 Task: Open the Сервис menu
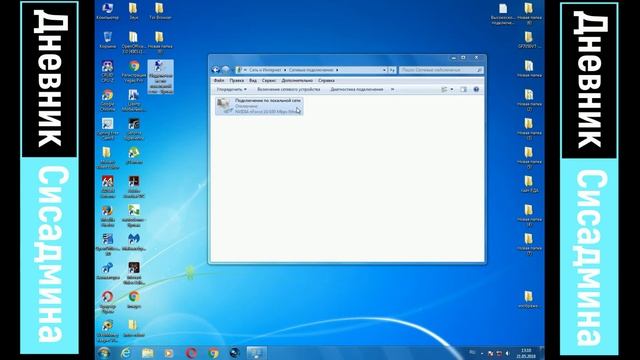click(269, 81)
